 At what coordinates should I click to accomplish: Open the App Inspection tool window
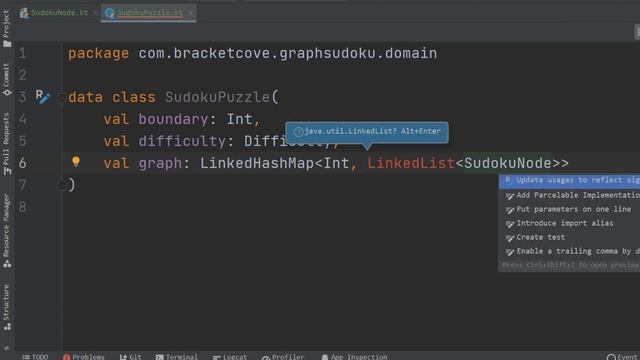point(354,357)
